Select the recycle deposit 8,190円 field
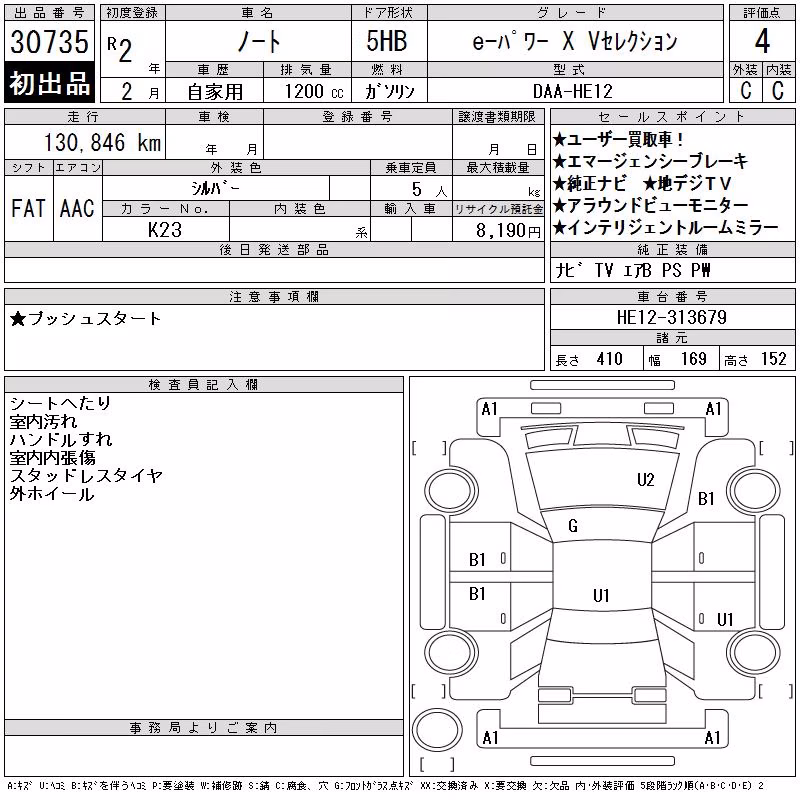Viewport: 800px width, 800px height. click(x=498, y=230)
